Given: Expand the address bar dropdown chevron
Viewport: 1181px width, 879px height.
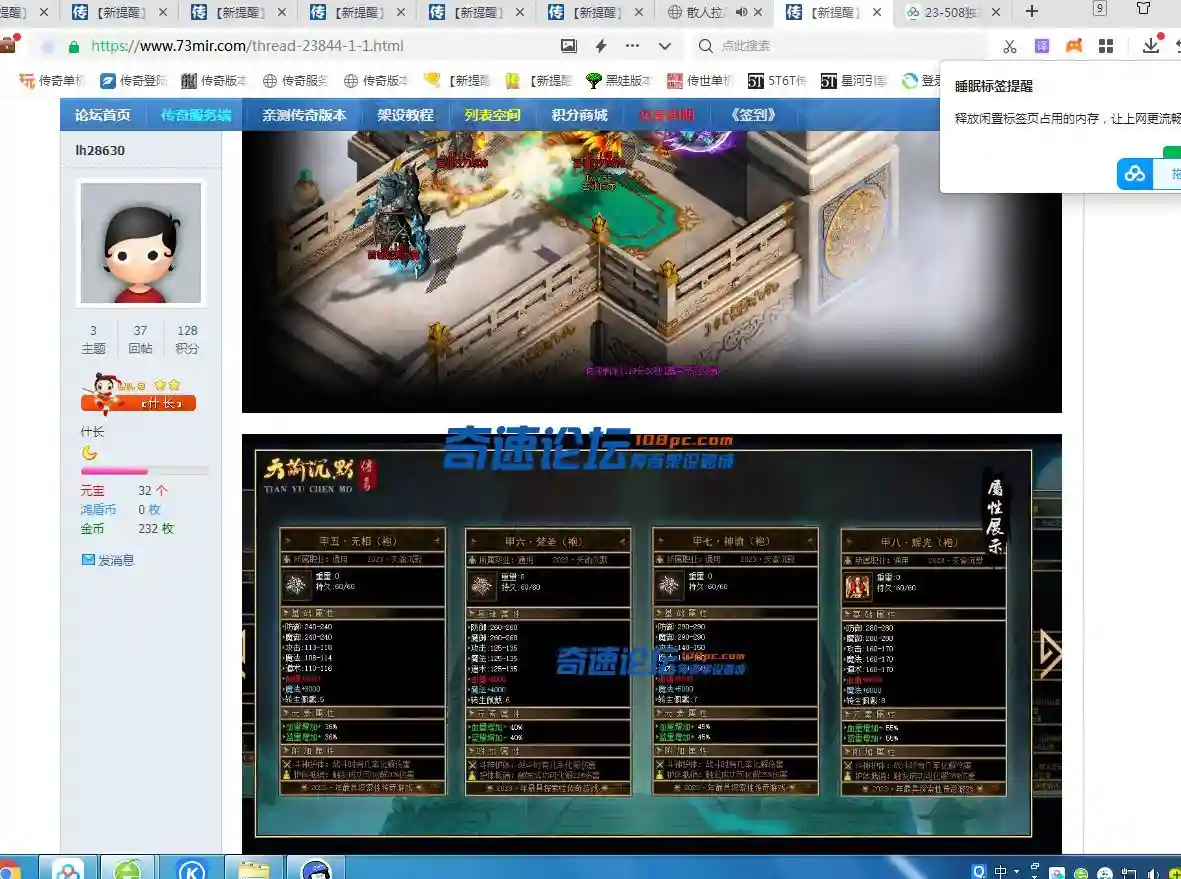Looking at the screenshot, I should [664, 46].
